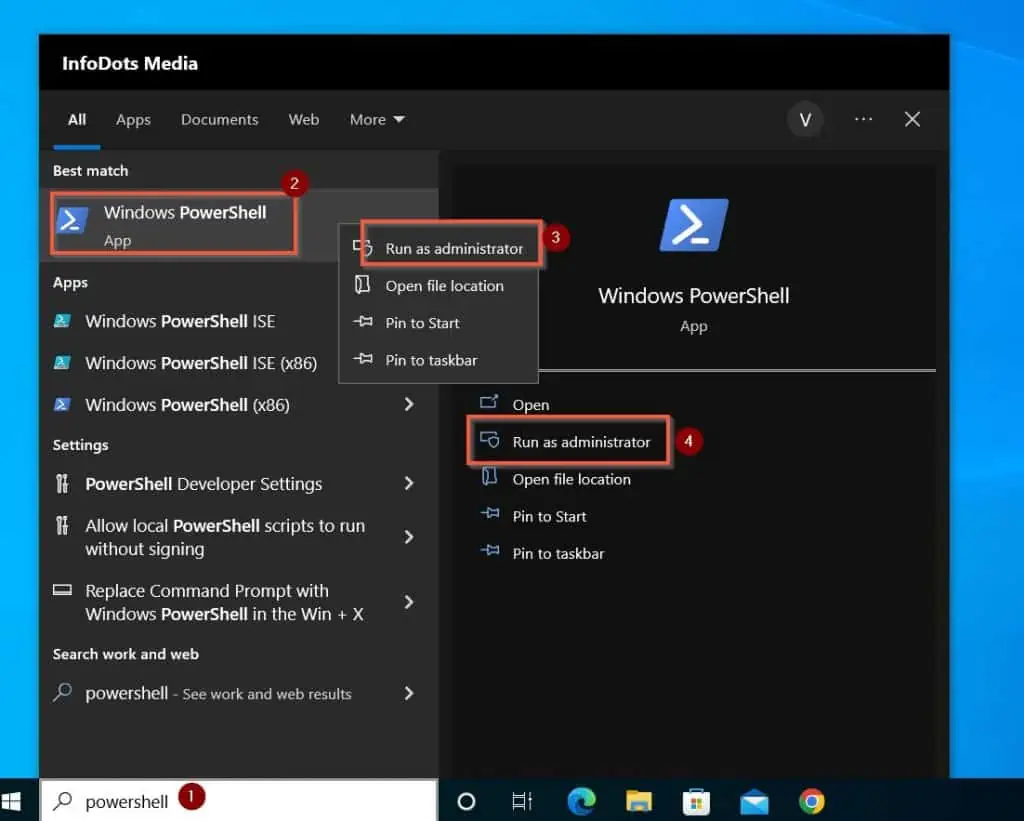Screen dimensions: 1024x821
Task: Open the PowerShell Developer Settings result
Action: point(238,484)
